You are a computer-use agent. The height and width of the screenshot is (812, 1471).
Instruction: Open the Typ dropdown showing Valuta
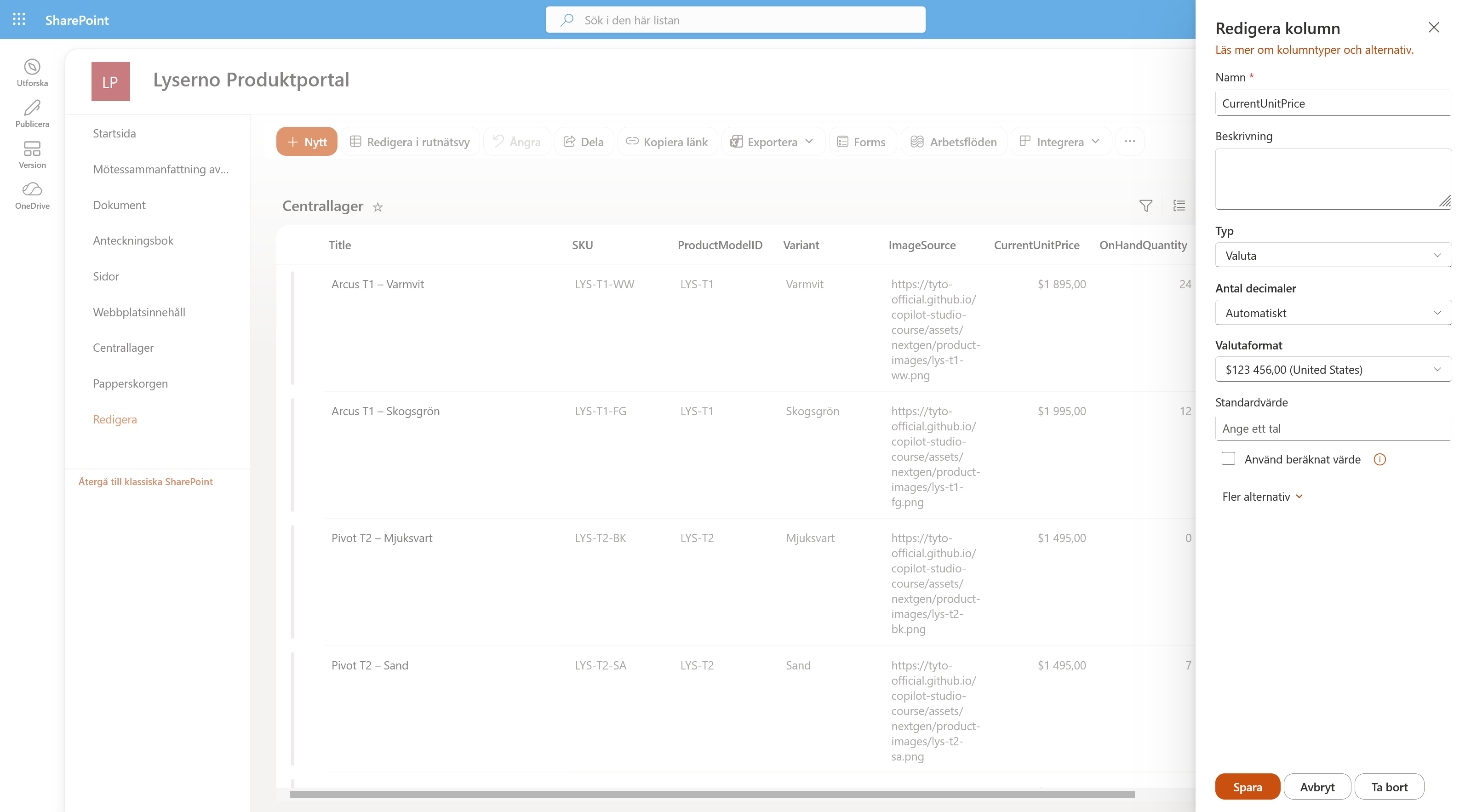(x=1333, y=255)
